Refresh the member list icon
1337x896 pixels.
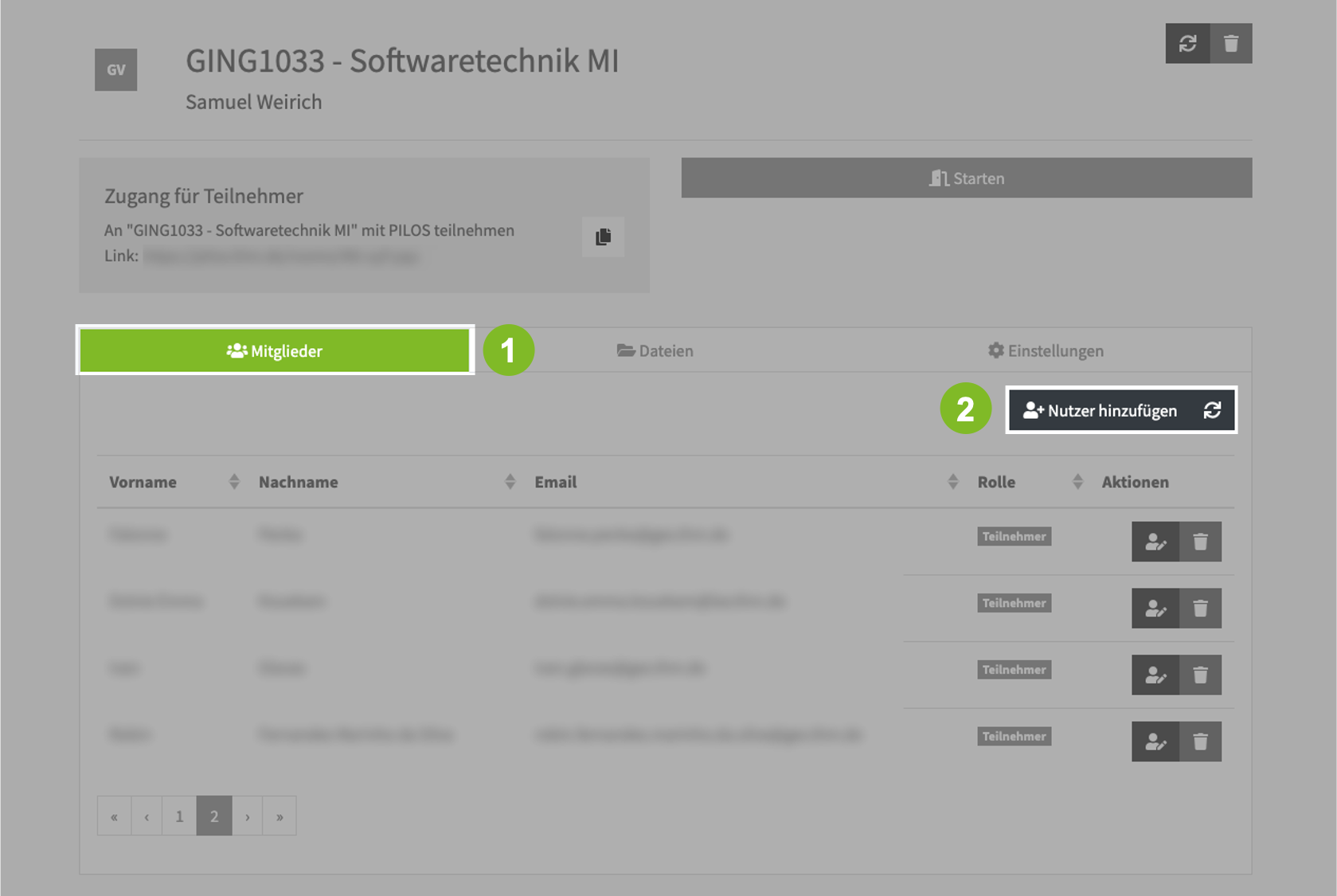[x=1212, y=410]
